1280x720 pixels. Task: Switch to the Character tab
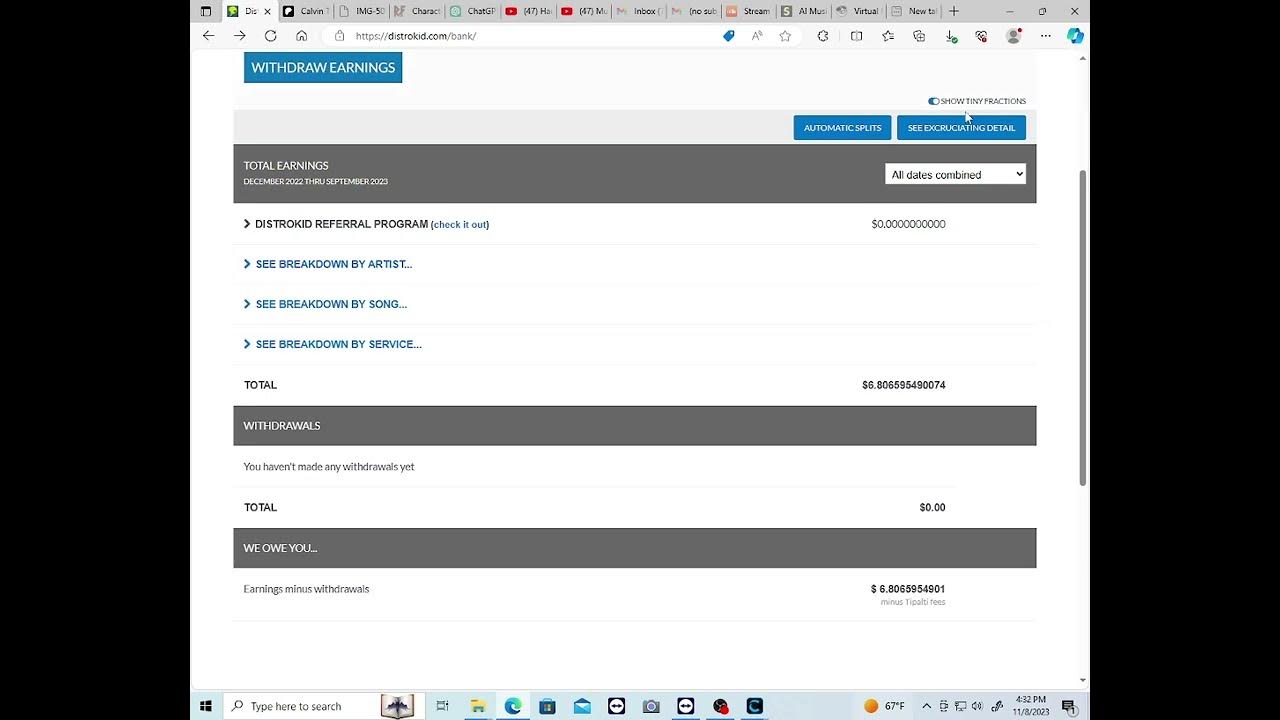416,11
